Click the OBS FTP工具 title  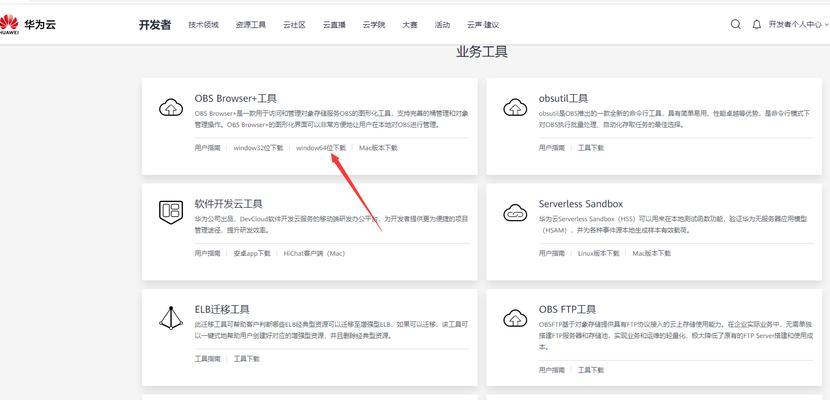click(x=567, y=309)
